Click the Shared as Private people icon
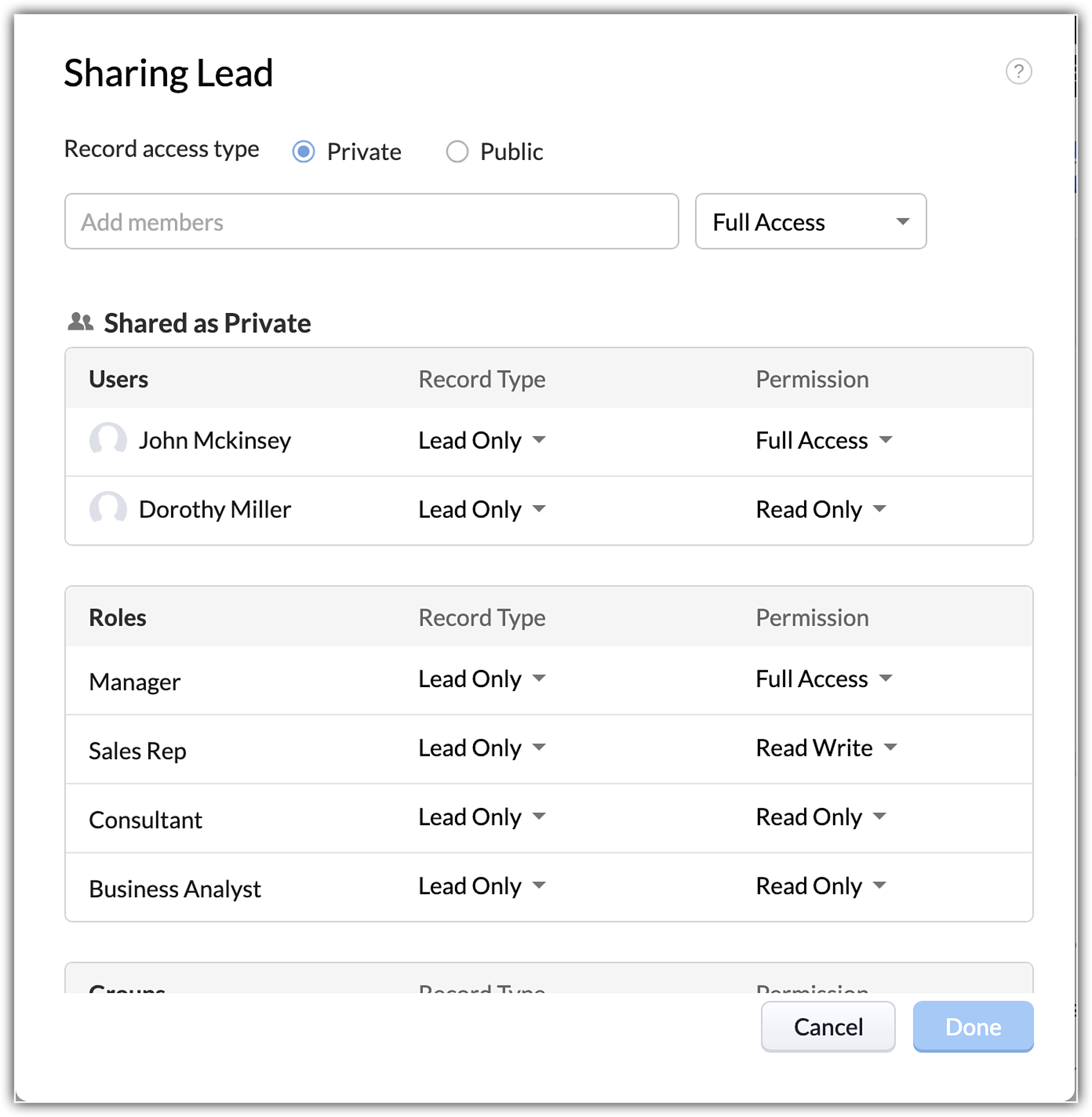 click(x=80, y=322)
